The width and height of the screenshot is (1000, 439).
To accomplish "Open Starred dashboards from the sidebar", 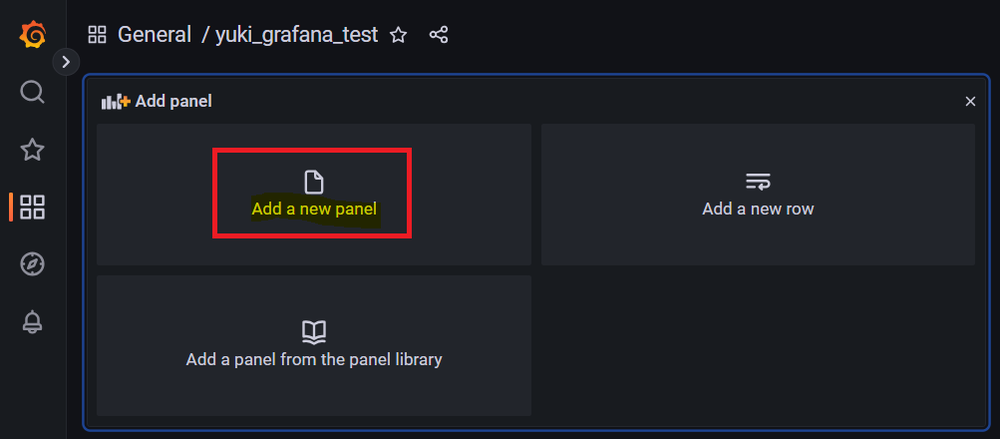I will click(x=32, y=150).
